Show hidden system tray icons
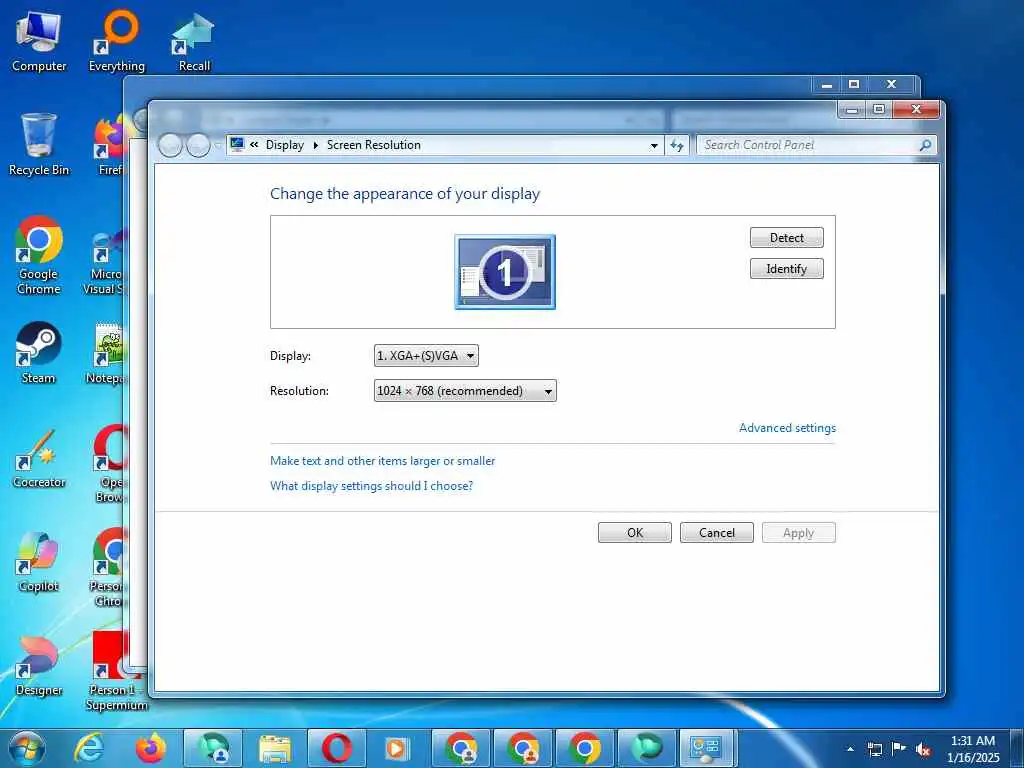 (x=850, y=749)
